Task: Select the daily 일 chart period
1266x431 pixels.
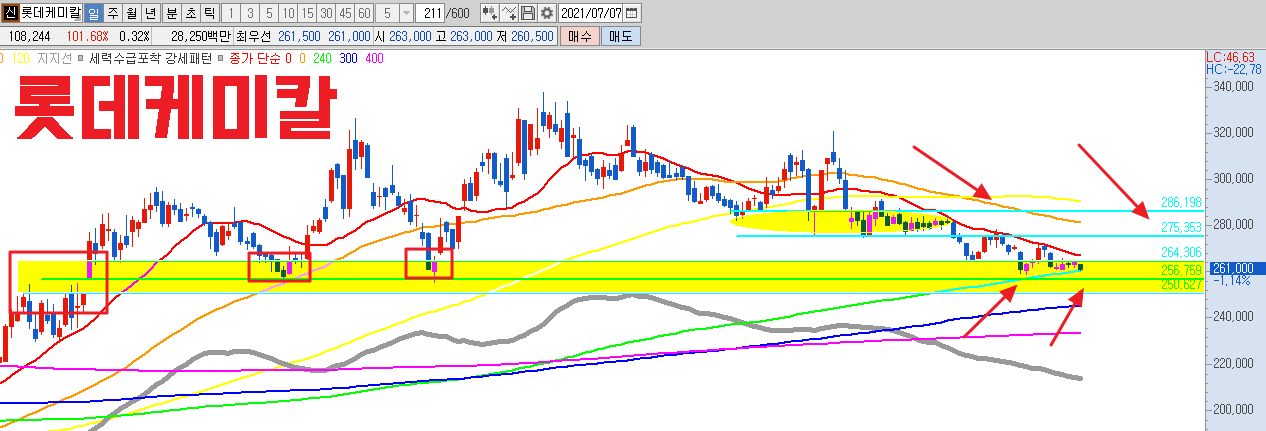Action: [x=94, y=13]
